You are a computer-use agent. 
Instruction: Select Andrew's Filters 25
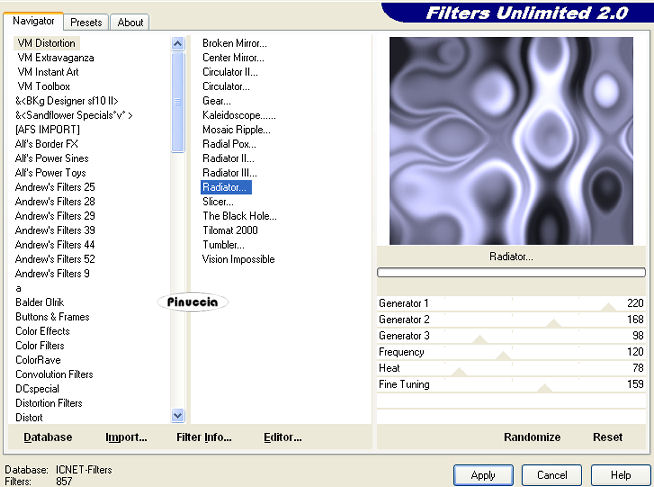[55, 187]
